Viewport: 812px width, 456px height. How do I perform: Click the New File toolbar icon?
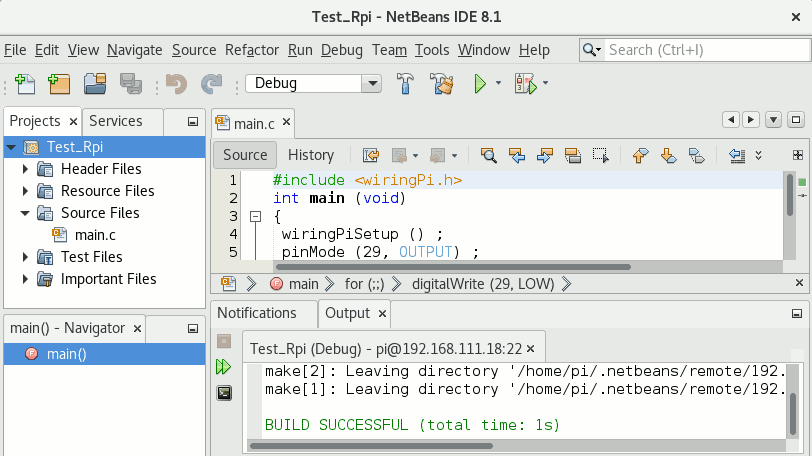(x=25, y=83)
